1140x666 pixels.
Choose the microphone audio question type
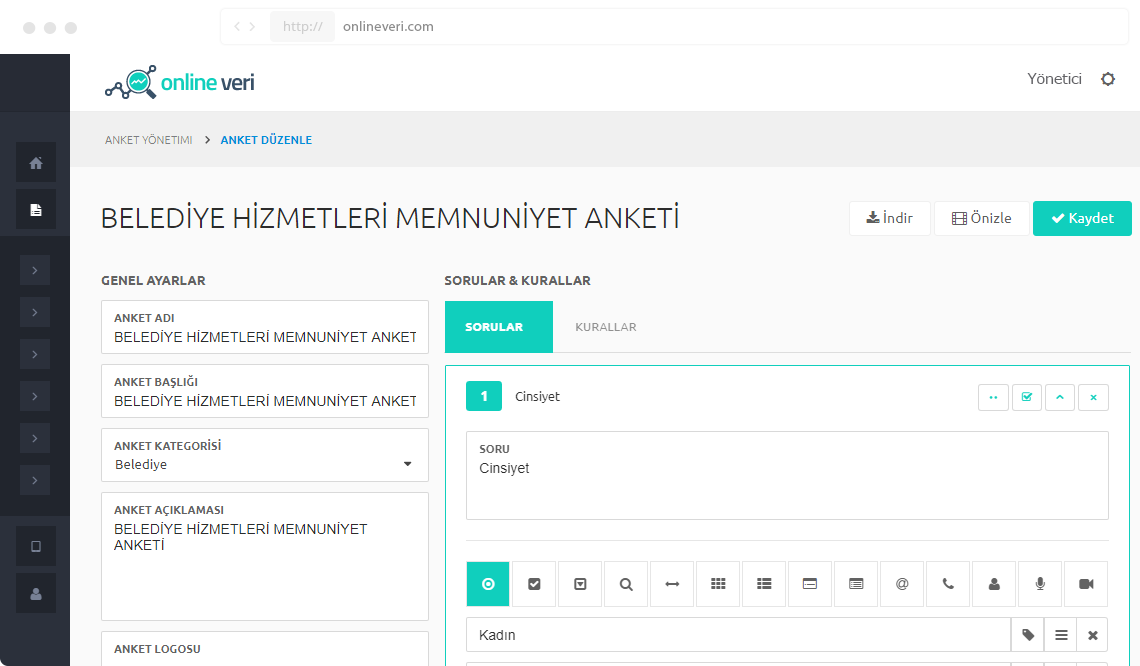1040,584
